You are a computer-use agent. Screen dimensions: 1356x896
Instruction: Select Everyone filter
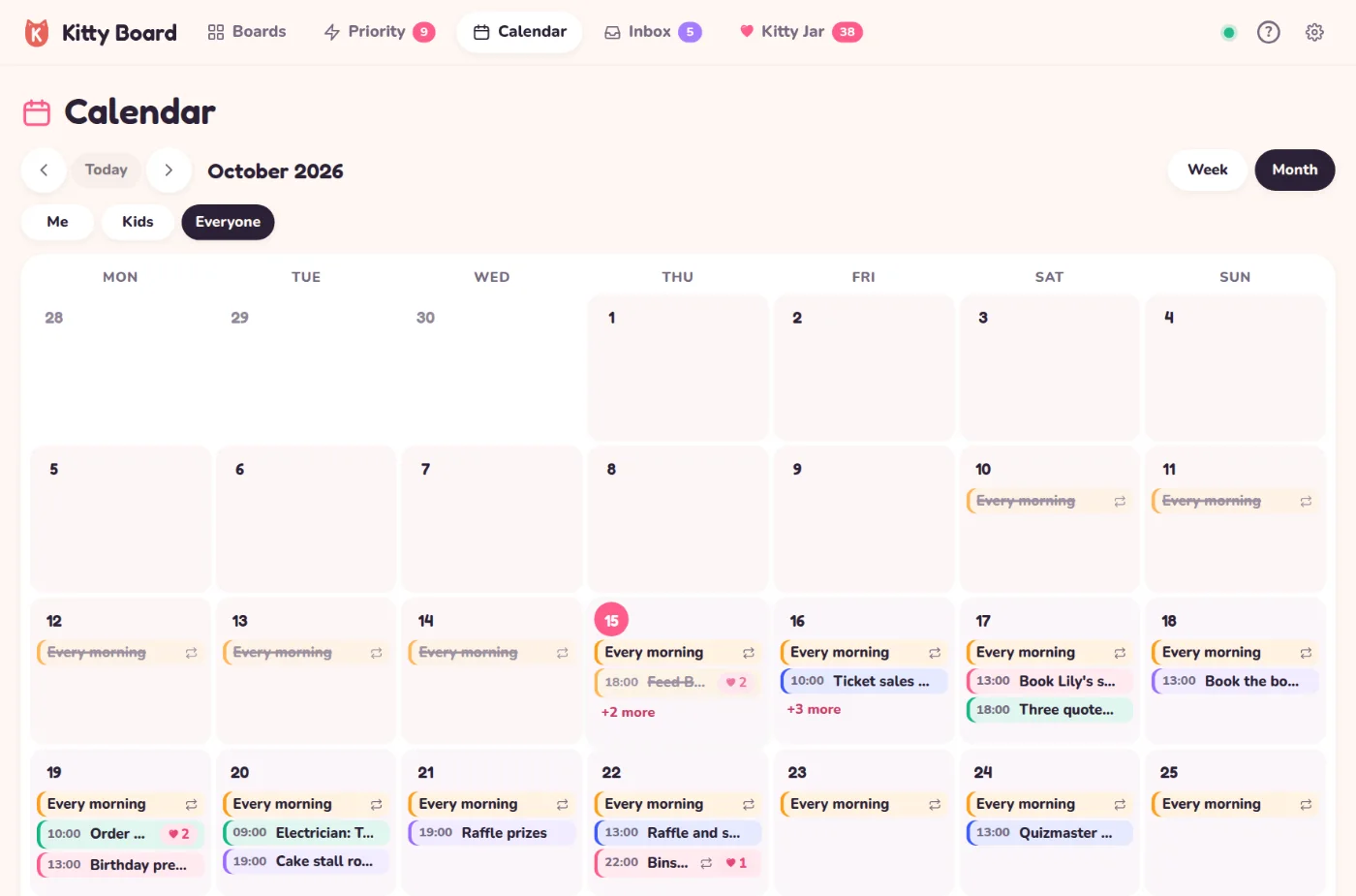click(x=228, y=222)
